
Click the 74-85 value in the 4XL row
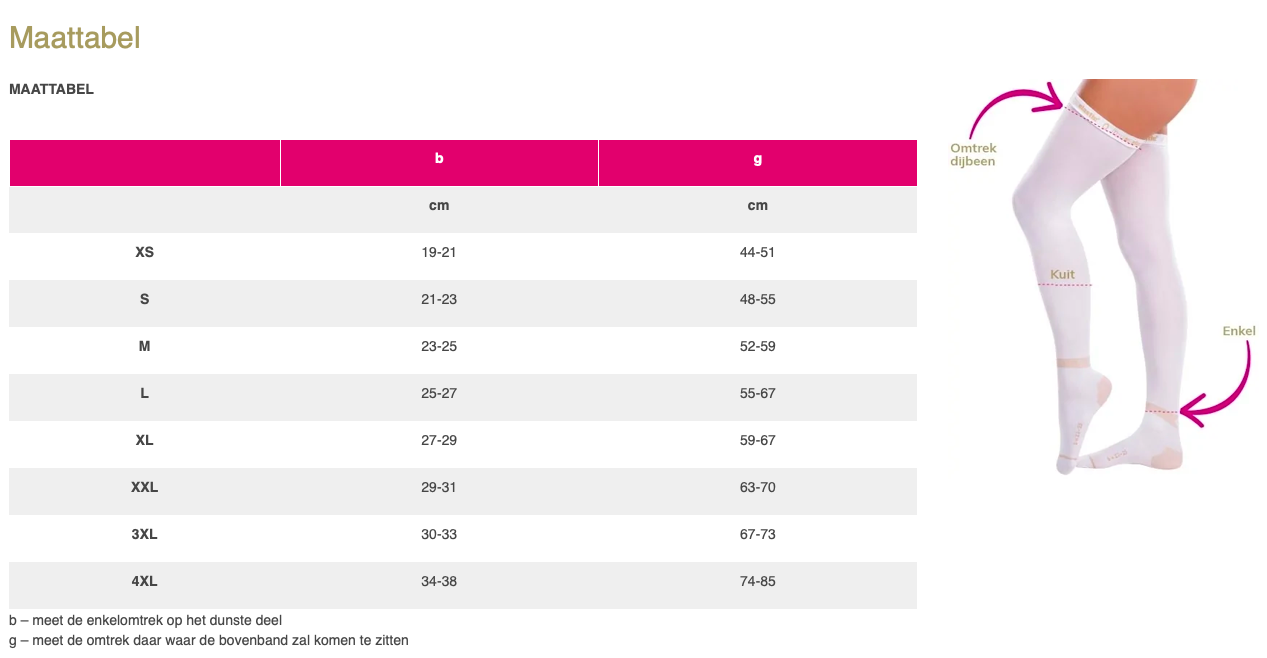point(757,582)
